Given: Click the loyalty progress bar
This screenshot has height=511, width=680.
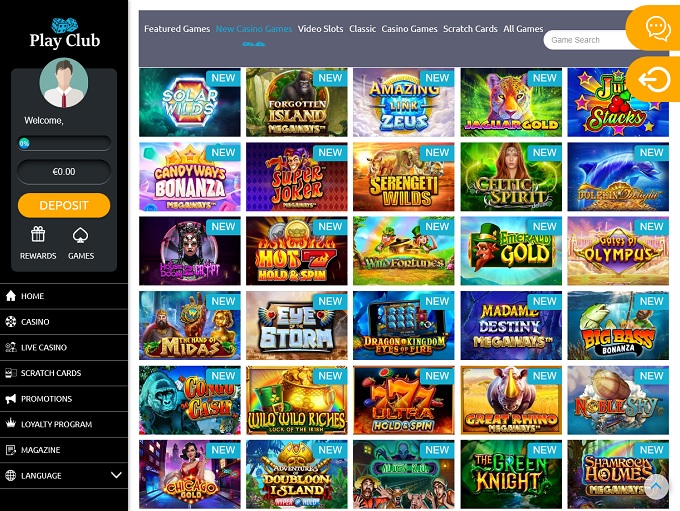Looking at the screenshot, I should (64, 143).
